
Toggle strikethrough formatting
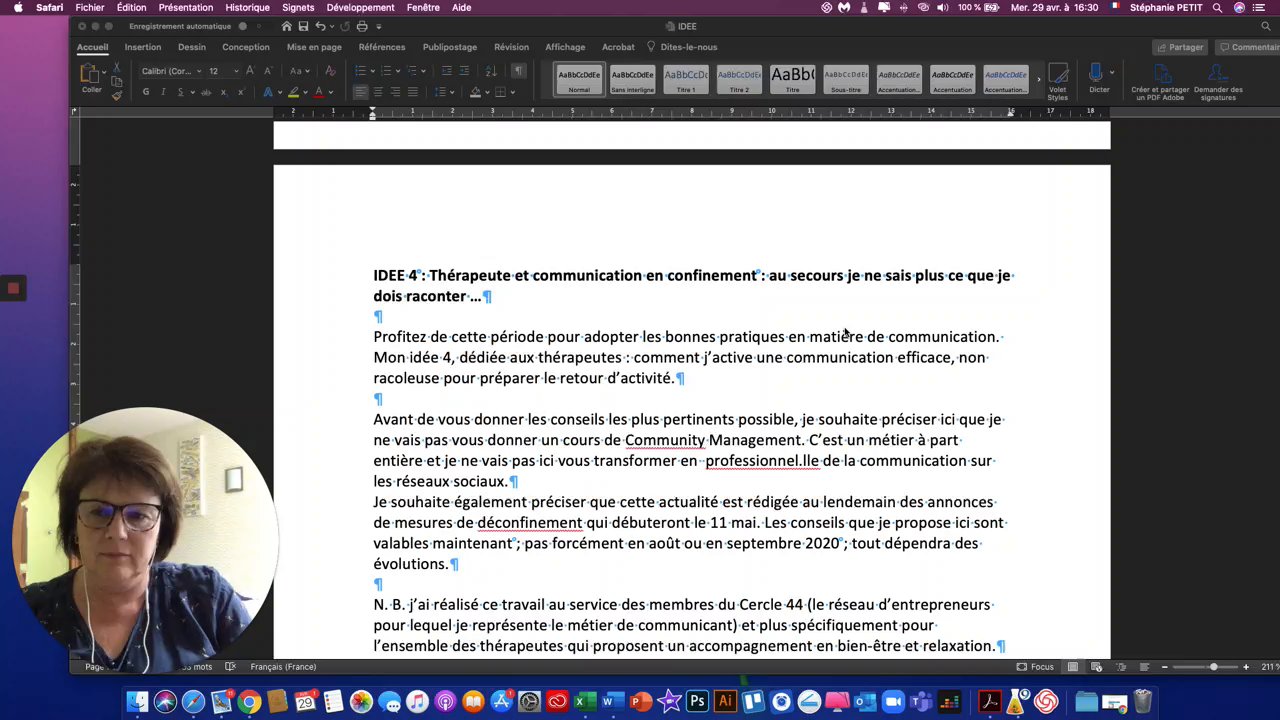point(206,92)
